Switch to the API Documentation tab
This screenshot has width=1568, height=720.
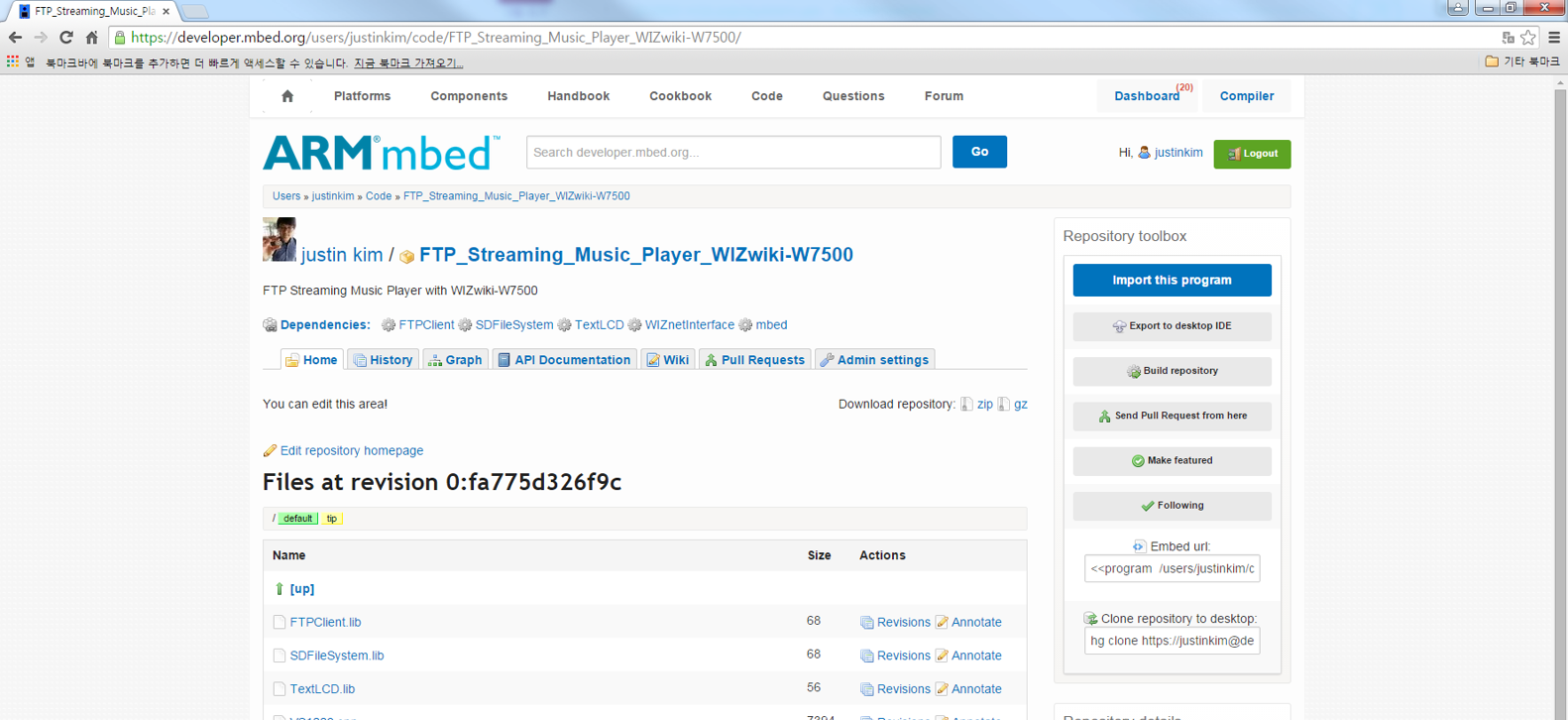pos(564,360)
